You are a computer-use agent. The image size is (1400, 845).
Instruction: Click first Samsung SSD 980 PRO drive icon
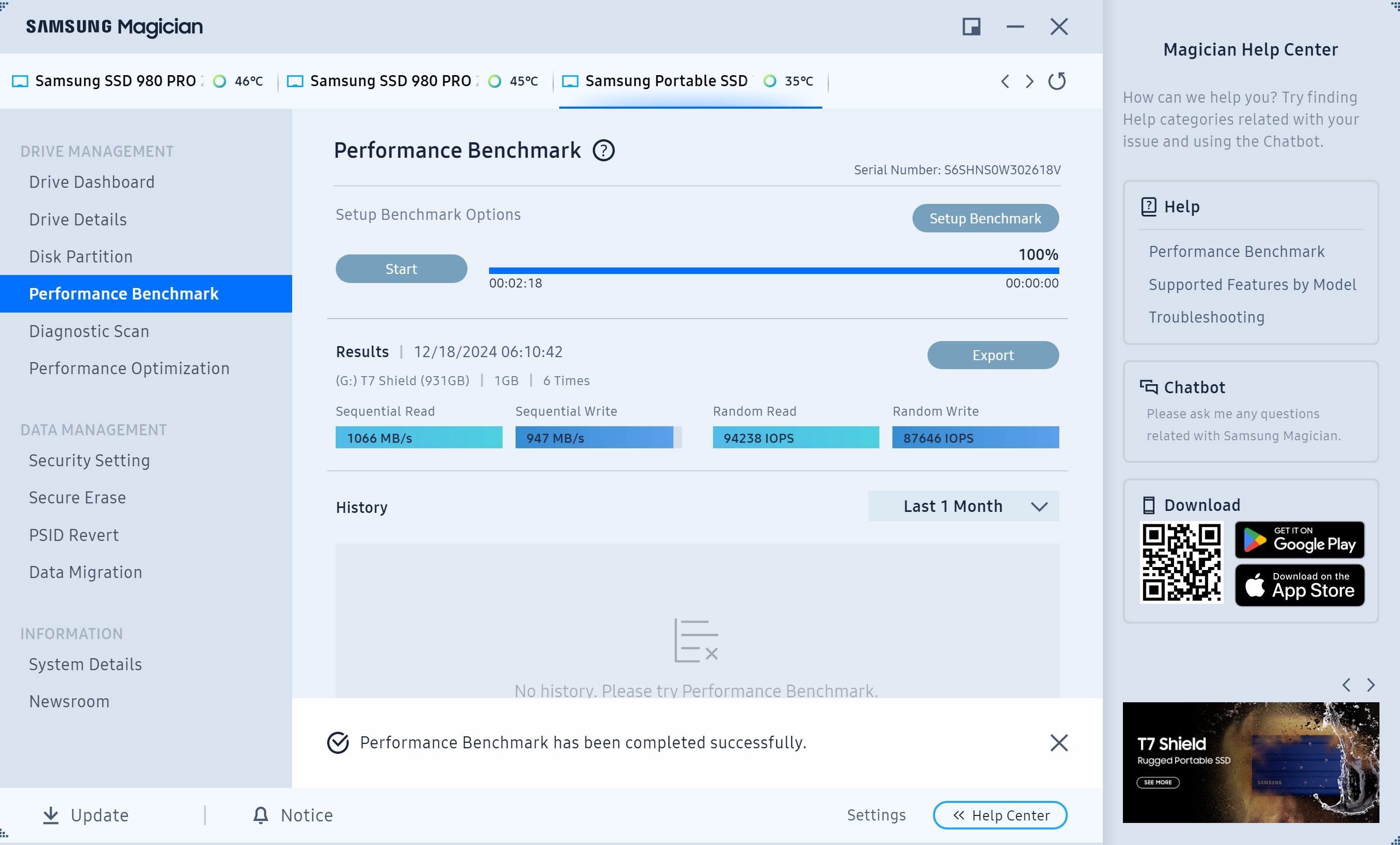click(20, 81)
